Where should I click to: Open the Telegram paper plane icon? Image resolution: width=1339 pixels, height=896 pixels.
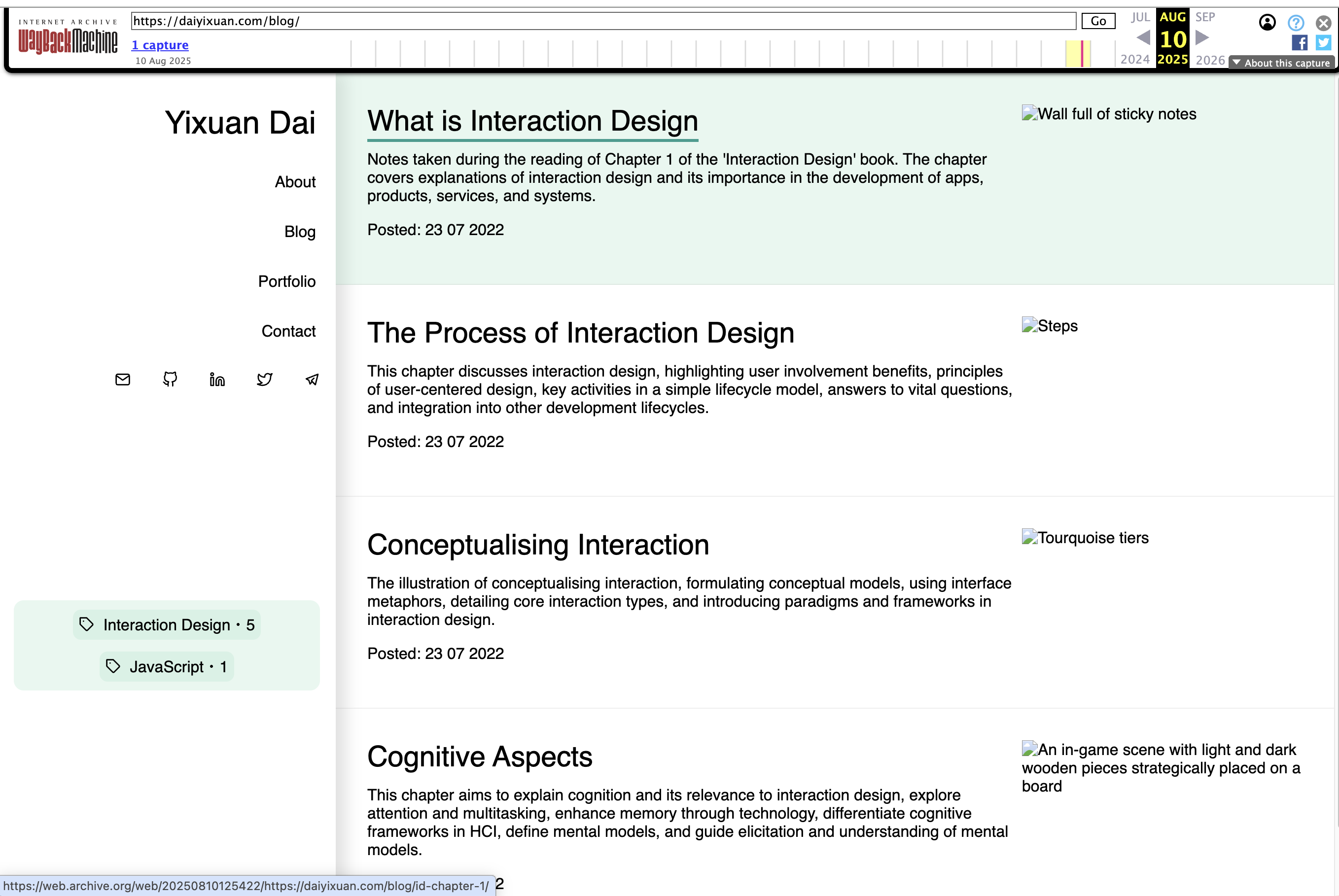(x=312, y=379)
